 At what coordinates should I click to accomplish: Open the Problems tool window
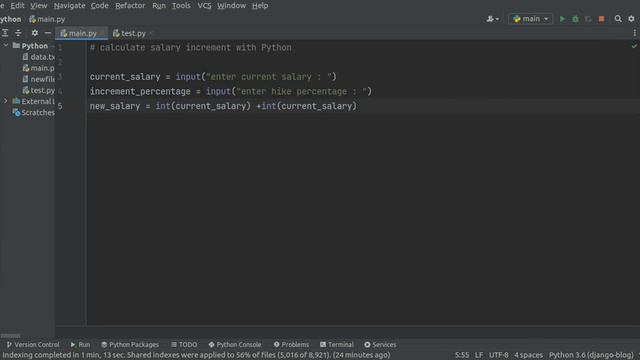(291, 344)
